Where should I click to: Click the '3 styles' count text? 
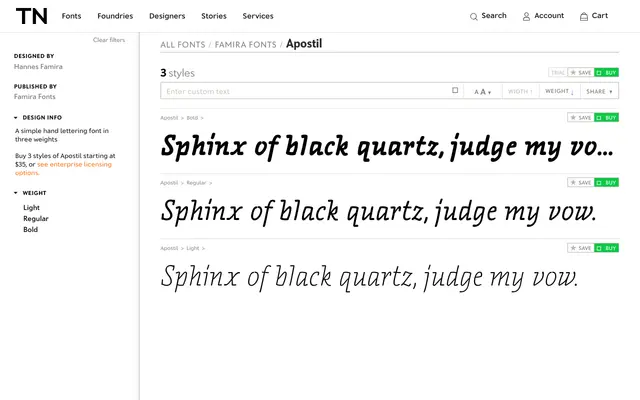[178, 73]
